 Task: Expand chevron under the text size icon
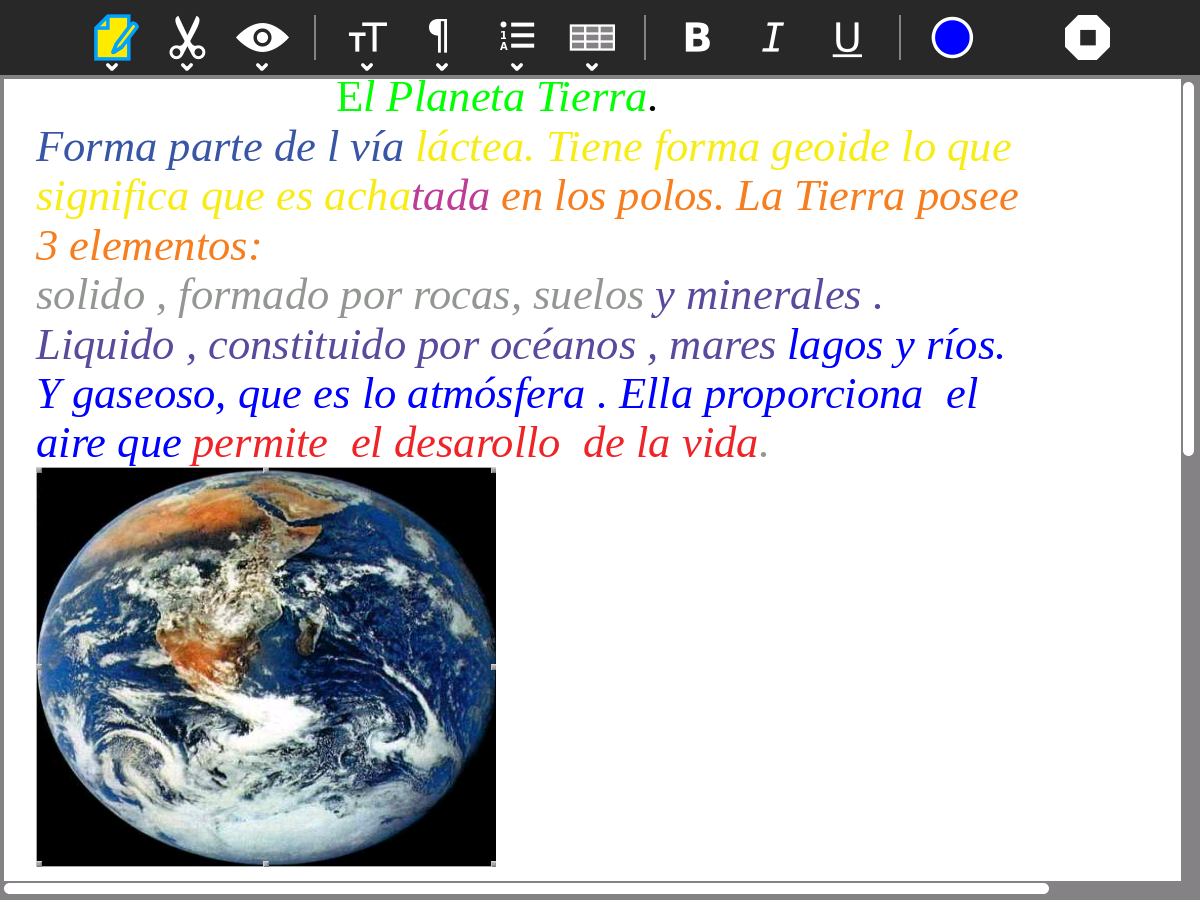pos(367,67)
